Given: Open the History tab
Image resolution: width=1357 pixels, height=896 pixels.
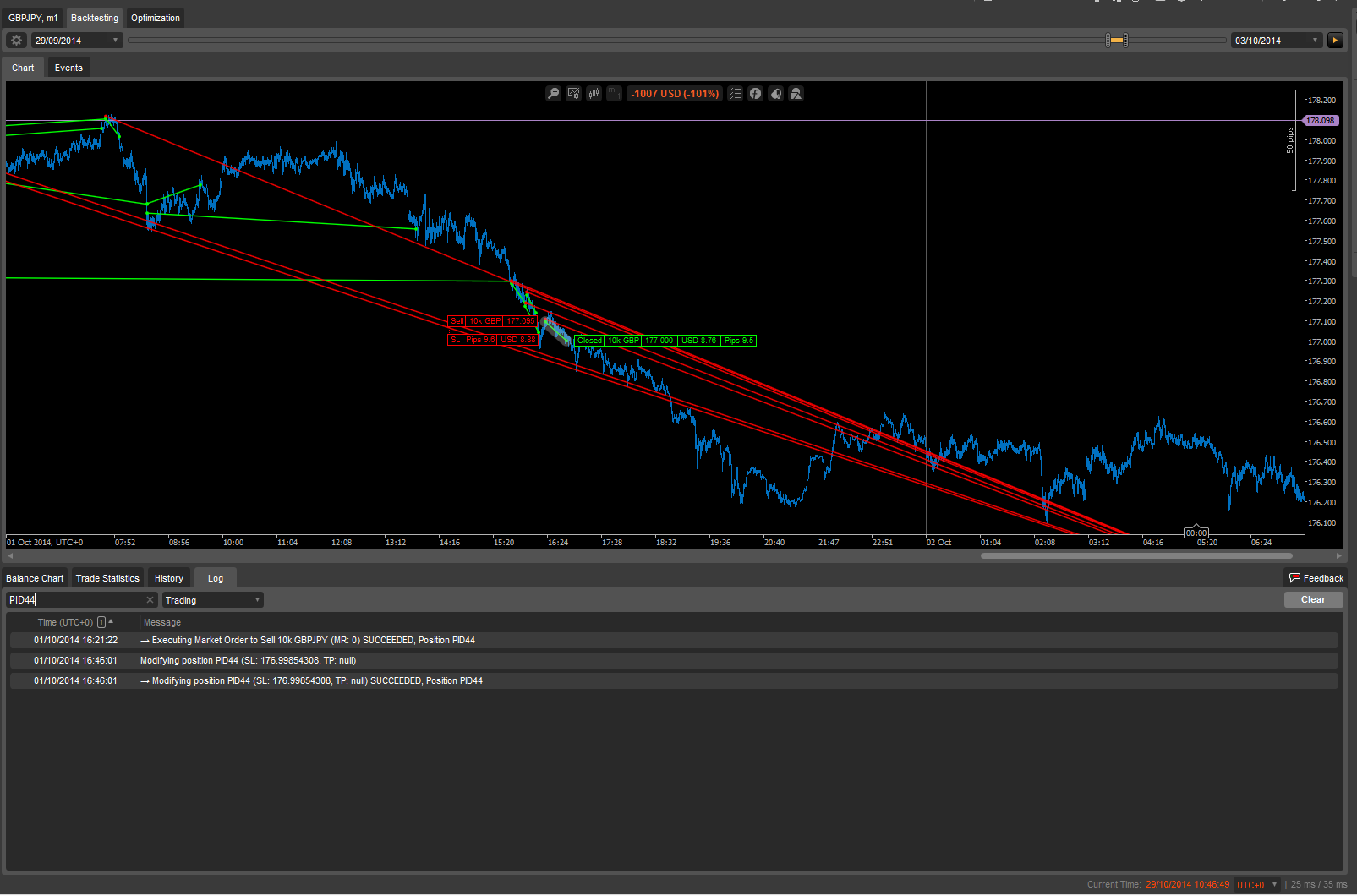Looking at the screenshot, I should pyautogui.click(x=169, y=578).
